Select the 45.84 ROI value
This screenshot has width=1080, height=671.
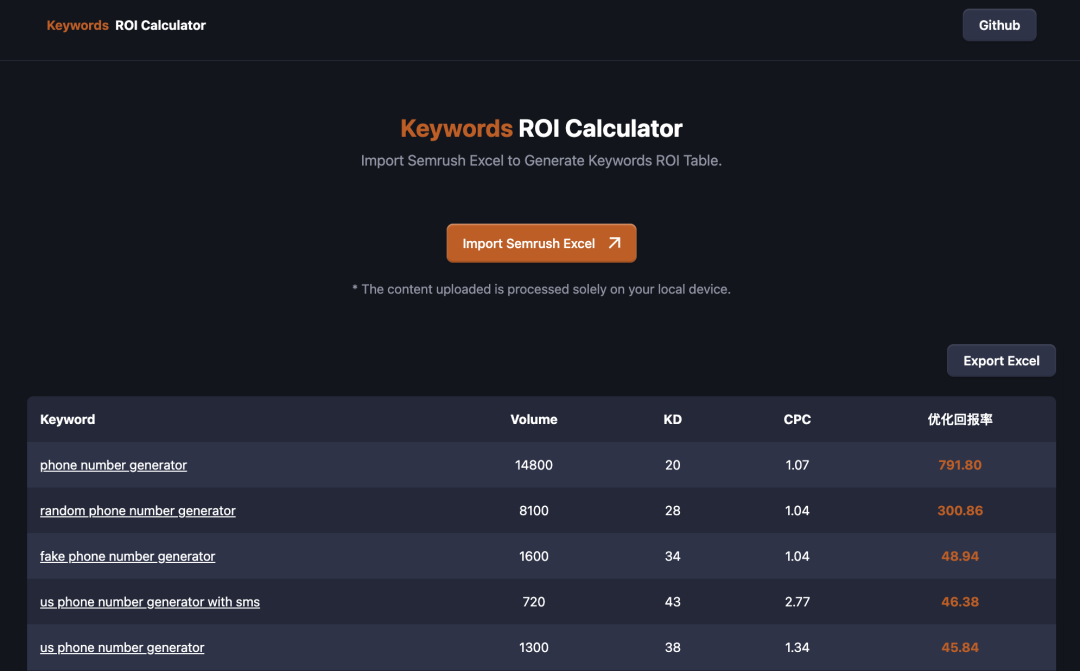[960, 648]
